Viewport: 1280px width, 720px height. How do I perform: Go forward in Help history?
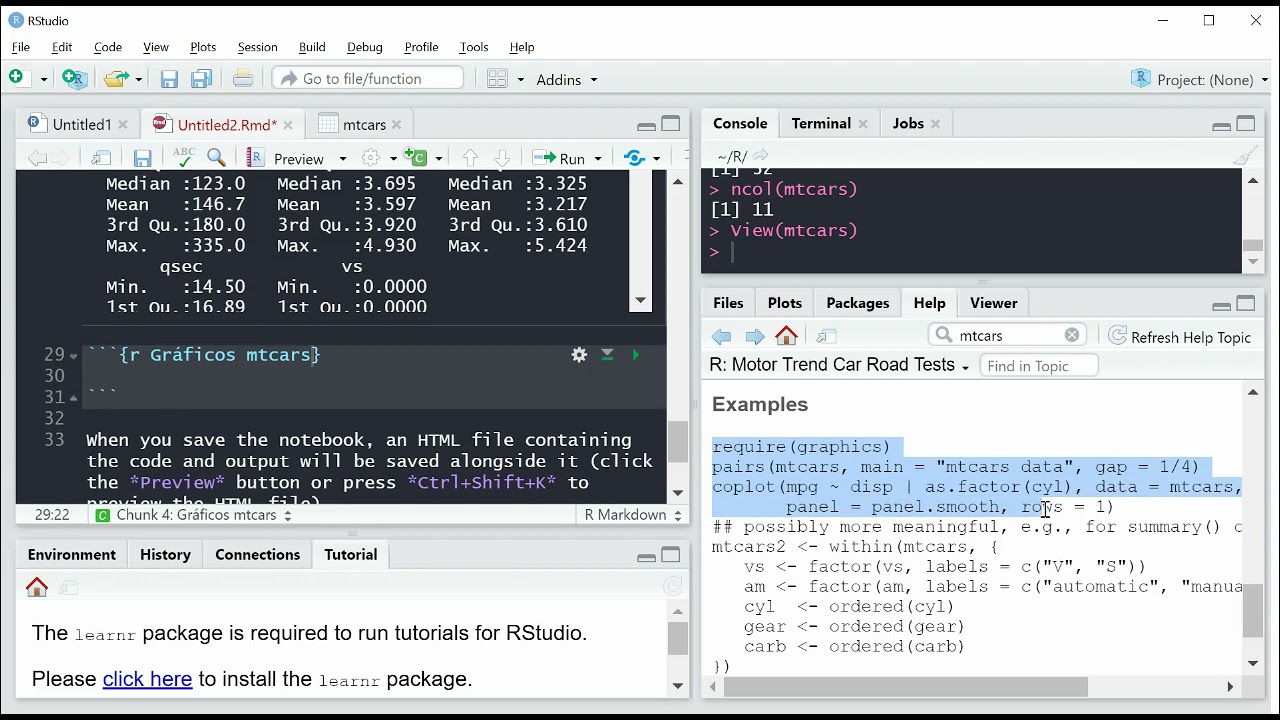(755, 337)
